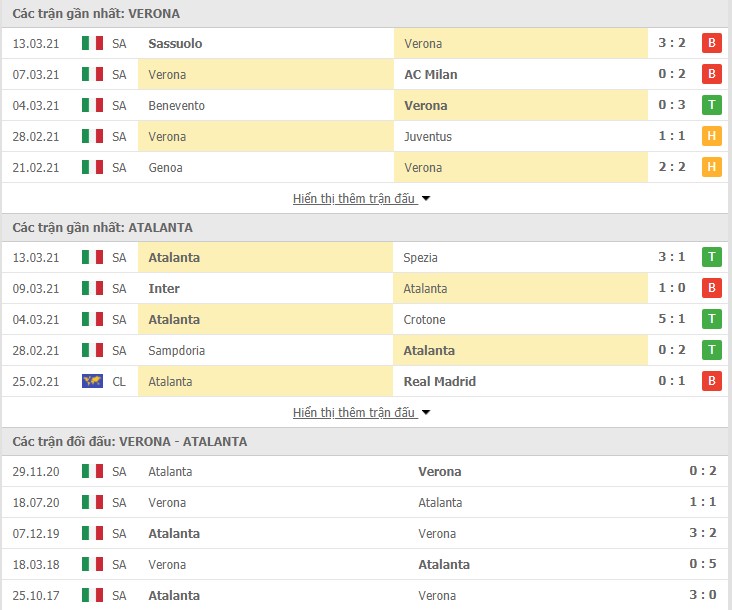Open the 0 : 5 result from 18.03.18
This screenshot has height=610, width=732.
tap(703, 564)
